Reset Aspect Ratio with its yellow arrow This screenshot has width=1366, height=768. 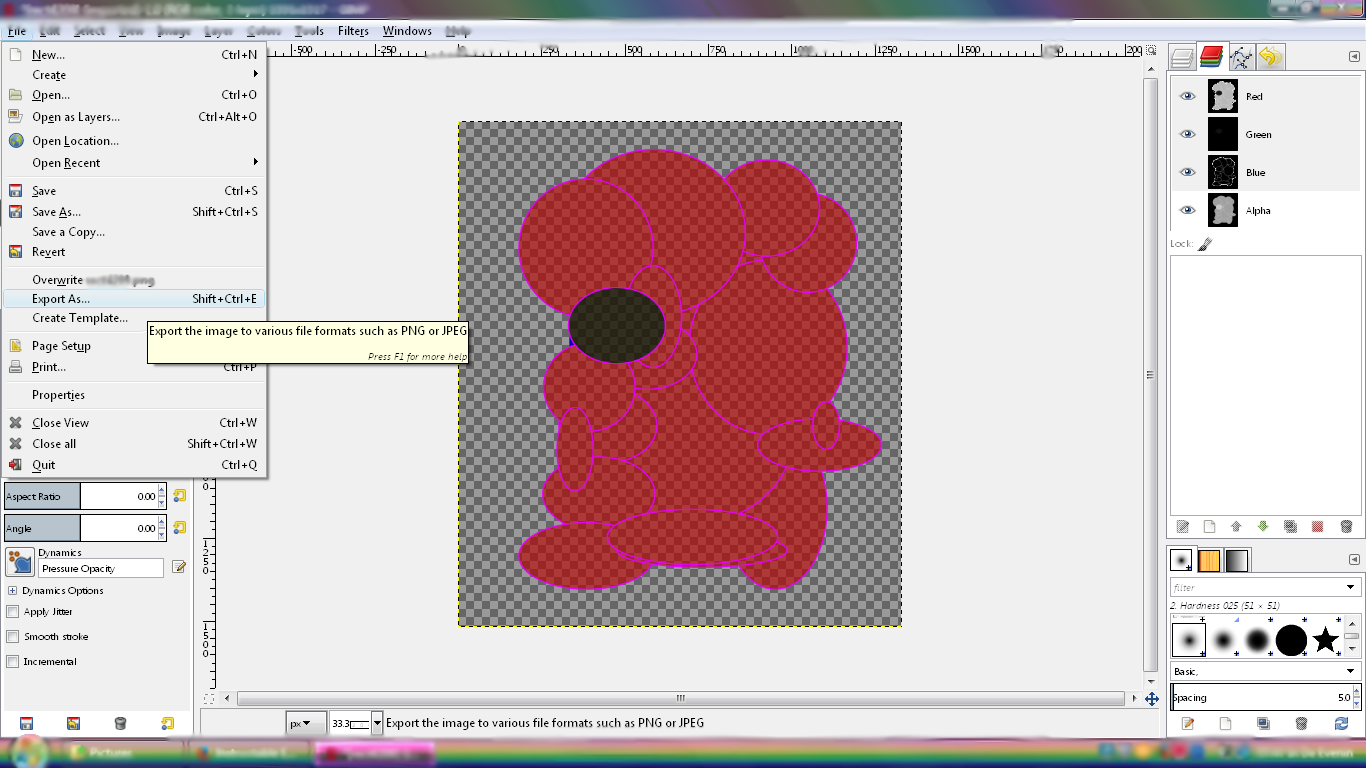click(x=179, y=496)
